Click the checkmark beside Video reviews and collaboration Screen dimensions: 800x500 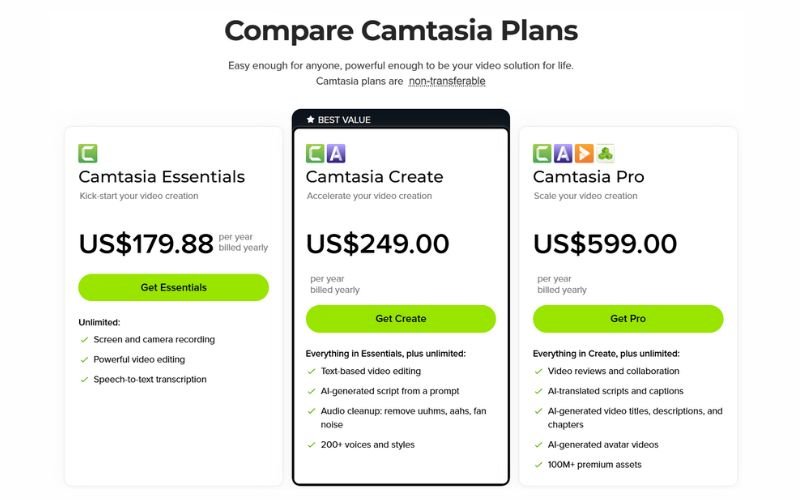(x=538, y=372)
